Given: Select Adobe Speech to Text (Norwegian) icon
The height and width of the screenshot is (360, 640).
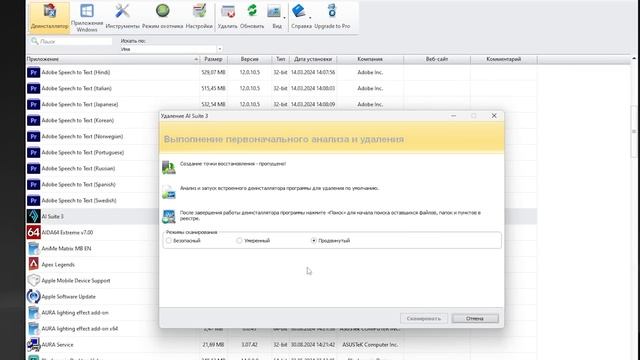Looking at the screenshot, I should (x=33, y=136).
